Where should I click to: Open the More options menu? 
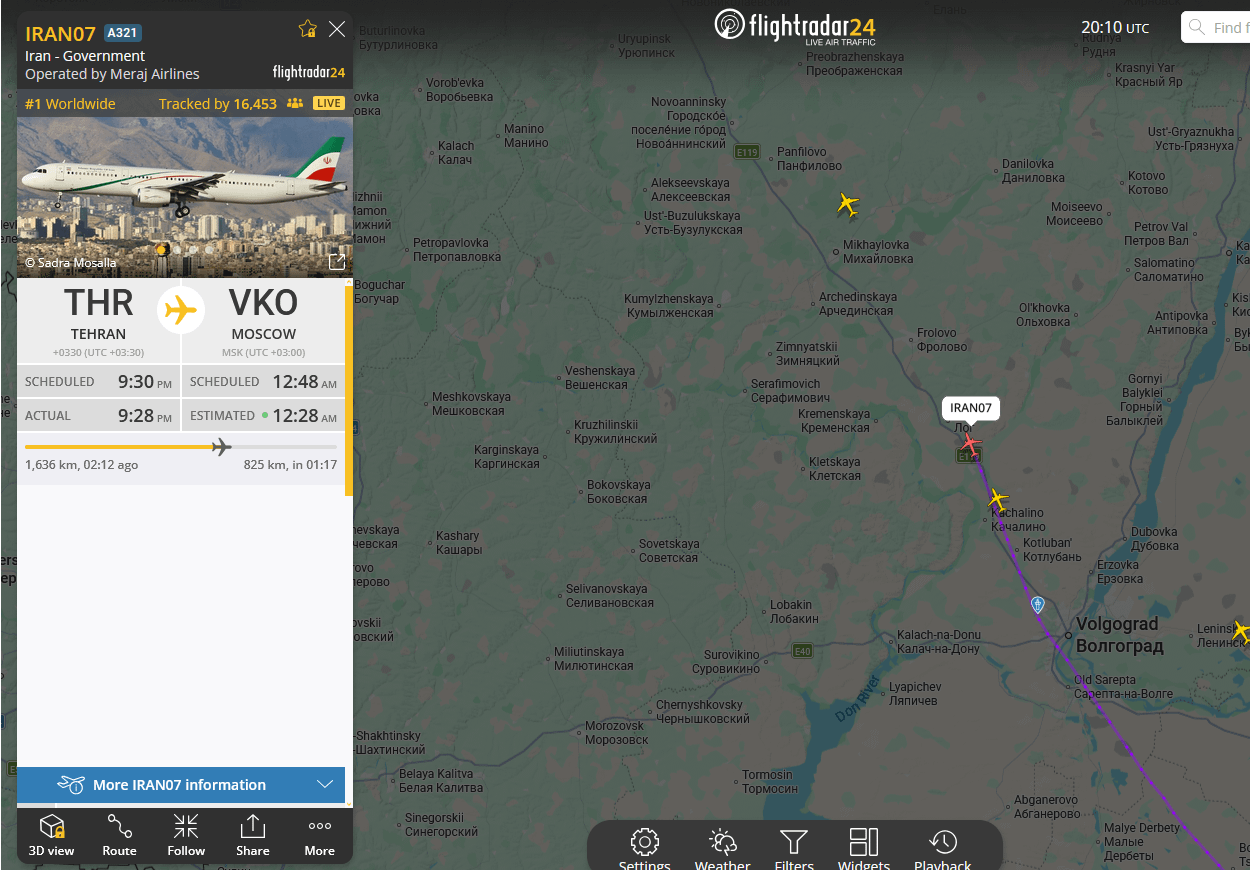point(320,835)
